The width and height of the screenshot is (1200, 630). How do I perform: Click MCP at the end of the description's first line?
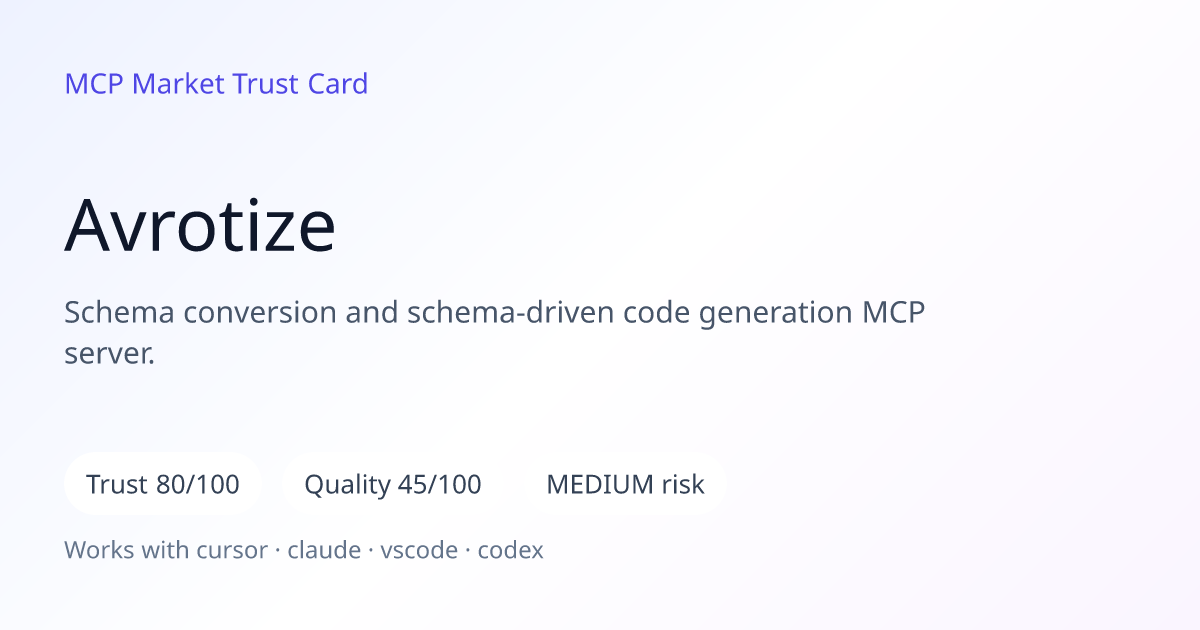894,313
